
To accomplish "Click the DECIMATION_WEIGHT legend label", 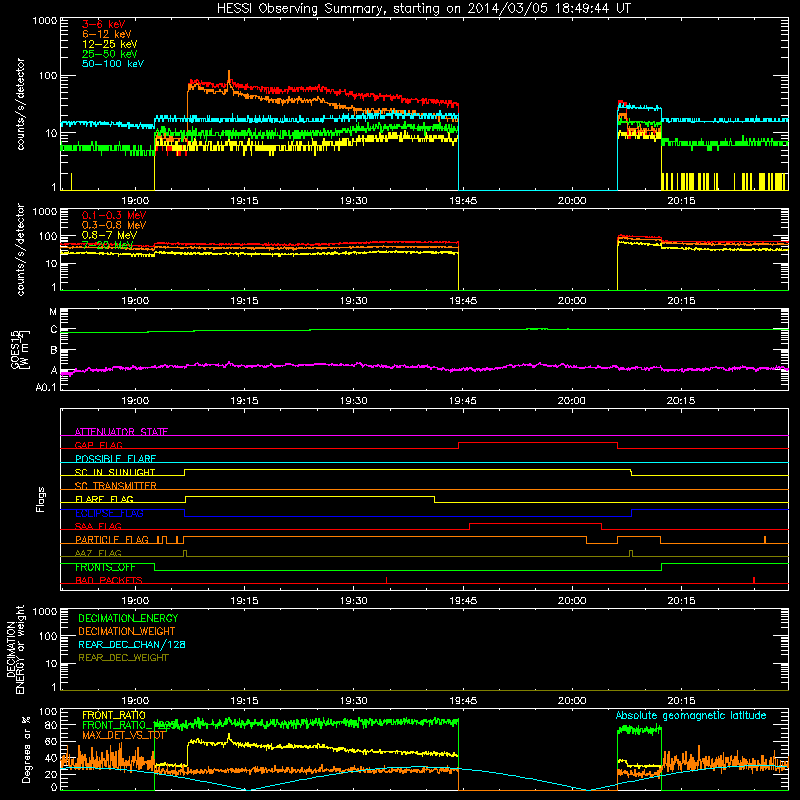I will 127,631.
